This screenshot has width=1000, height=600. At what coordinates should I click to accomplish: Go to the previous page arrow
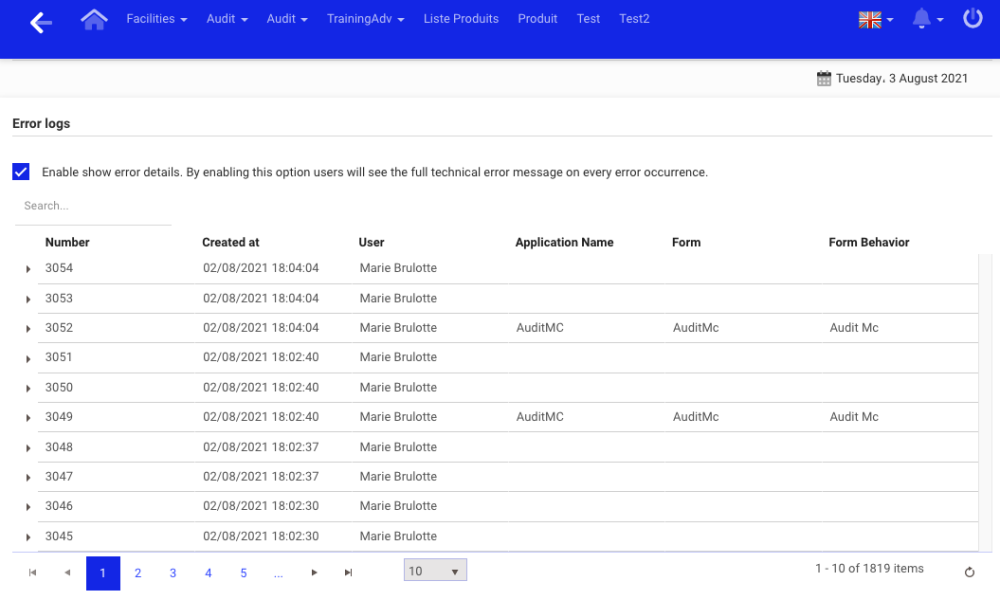point(68,573)
